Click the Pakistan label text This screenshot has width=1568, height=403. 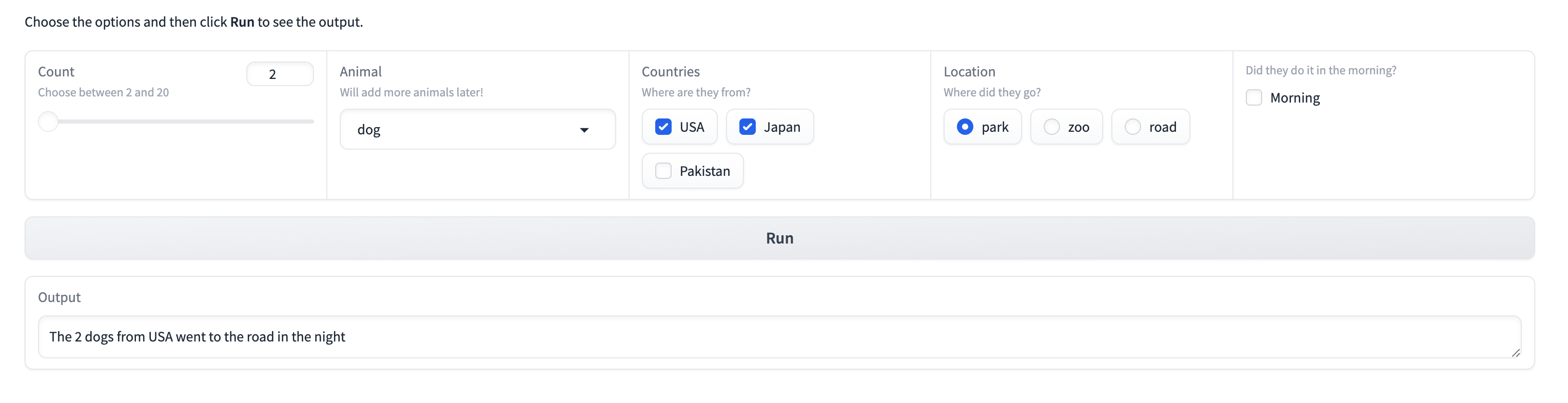[x=704, y=171]
